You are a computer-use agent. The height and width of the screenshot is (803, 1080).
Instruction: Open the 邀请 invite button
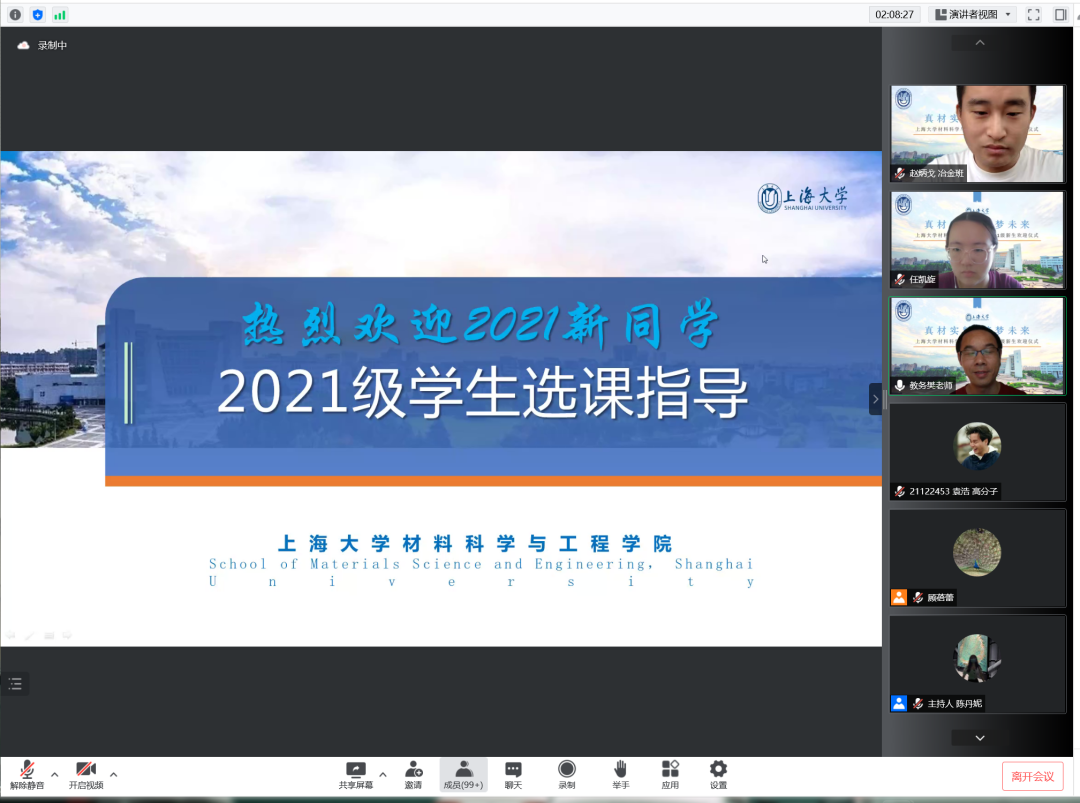(x=413, y=775)
